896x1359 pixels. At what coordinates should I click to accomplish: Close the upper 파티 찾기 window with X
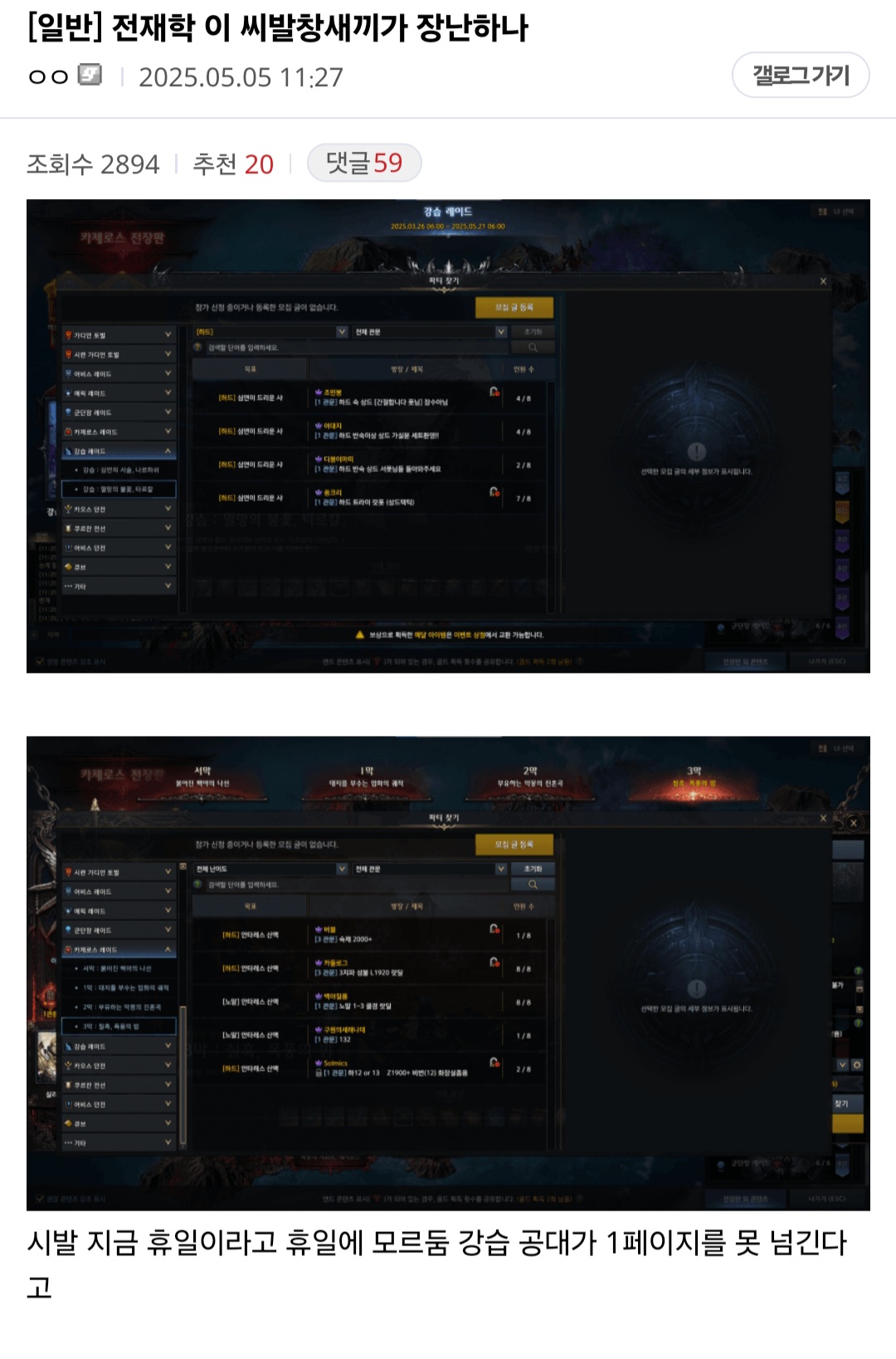[x=823, y=281]
